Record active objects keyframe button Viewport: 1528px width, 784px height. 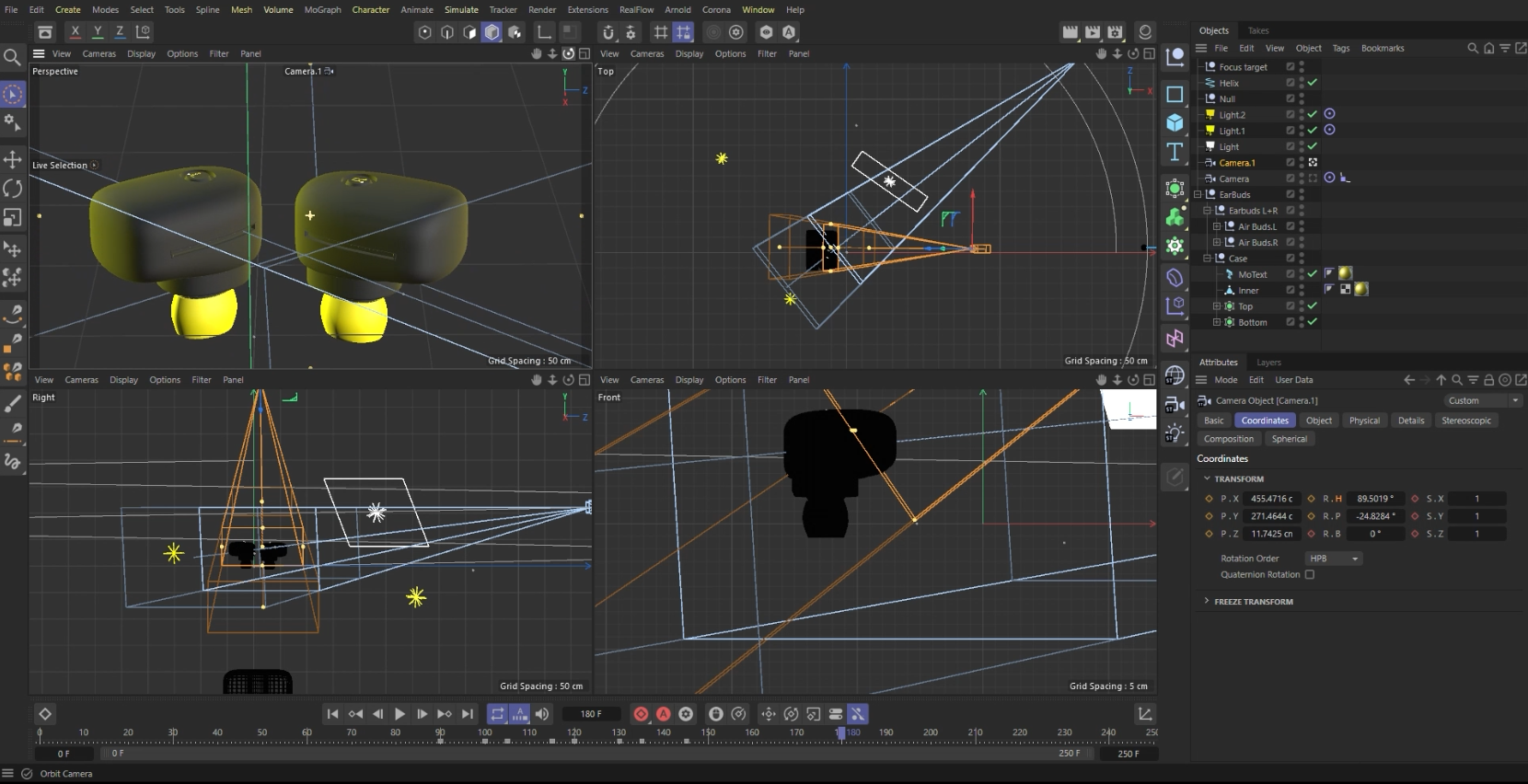coord(641,714)
